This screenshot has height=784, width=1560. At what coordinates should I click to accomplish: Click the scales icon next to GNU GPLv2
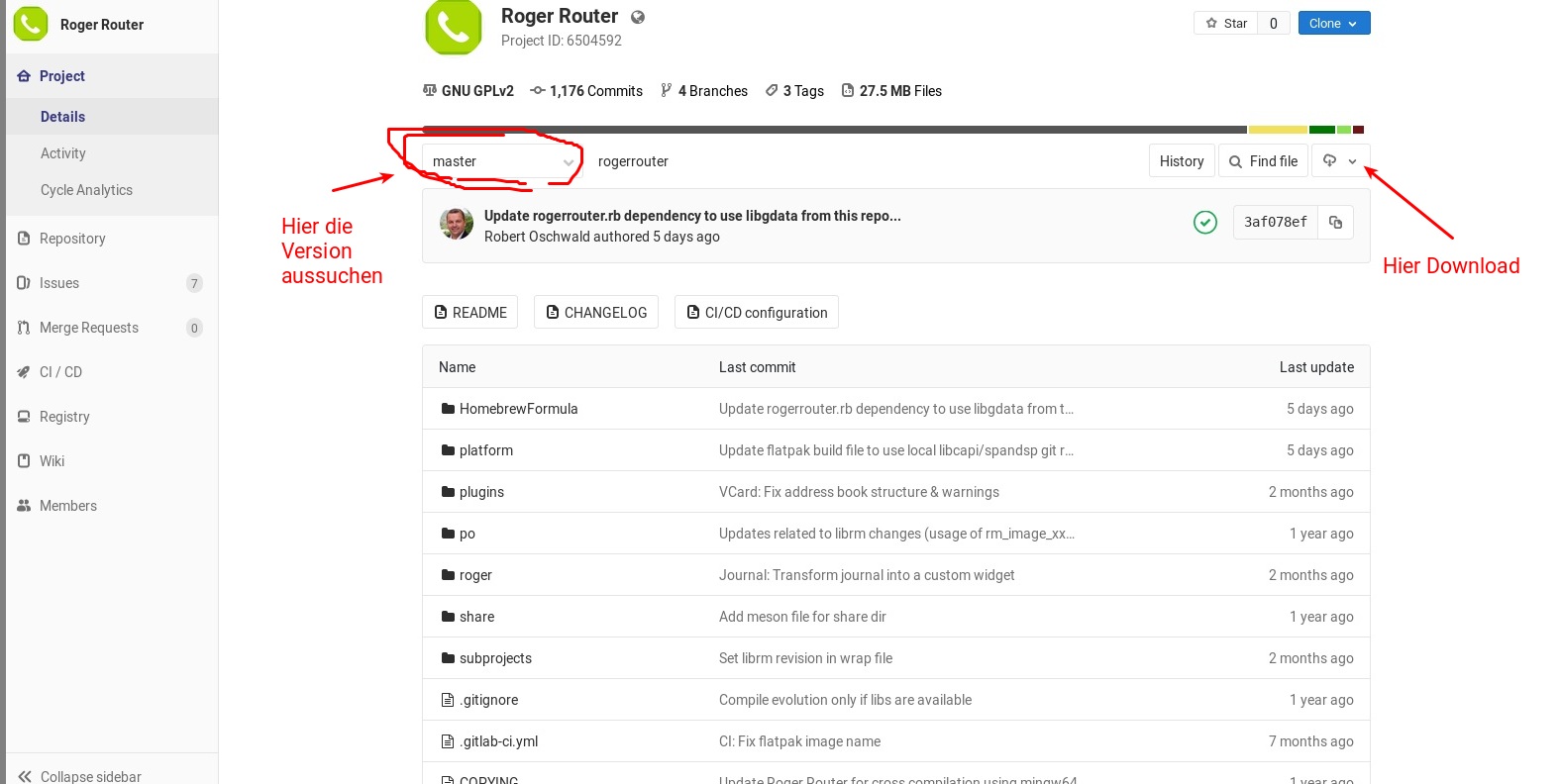point(430,90)
